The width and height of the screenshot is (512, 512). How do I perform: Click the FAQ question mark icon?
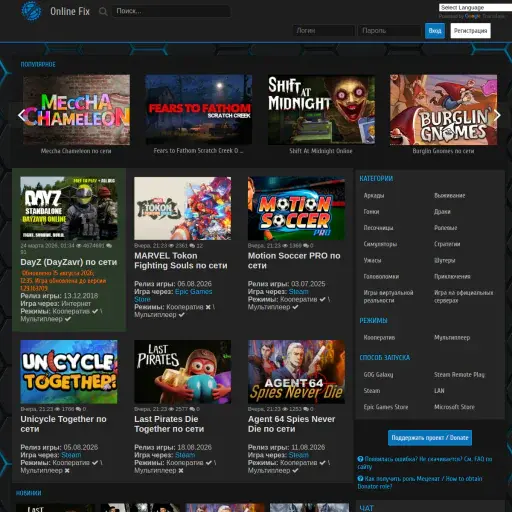pyautogui.click(x=360, y=459)
